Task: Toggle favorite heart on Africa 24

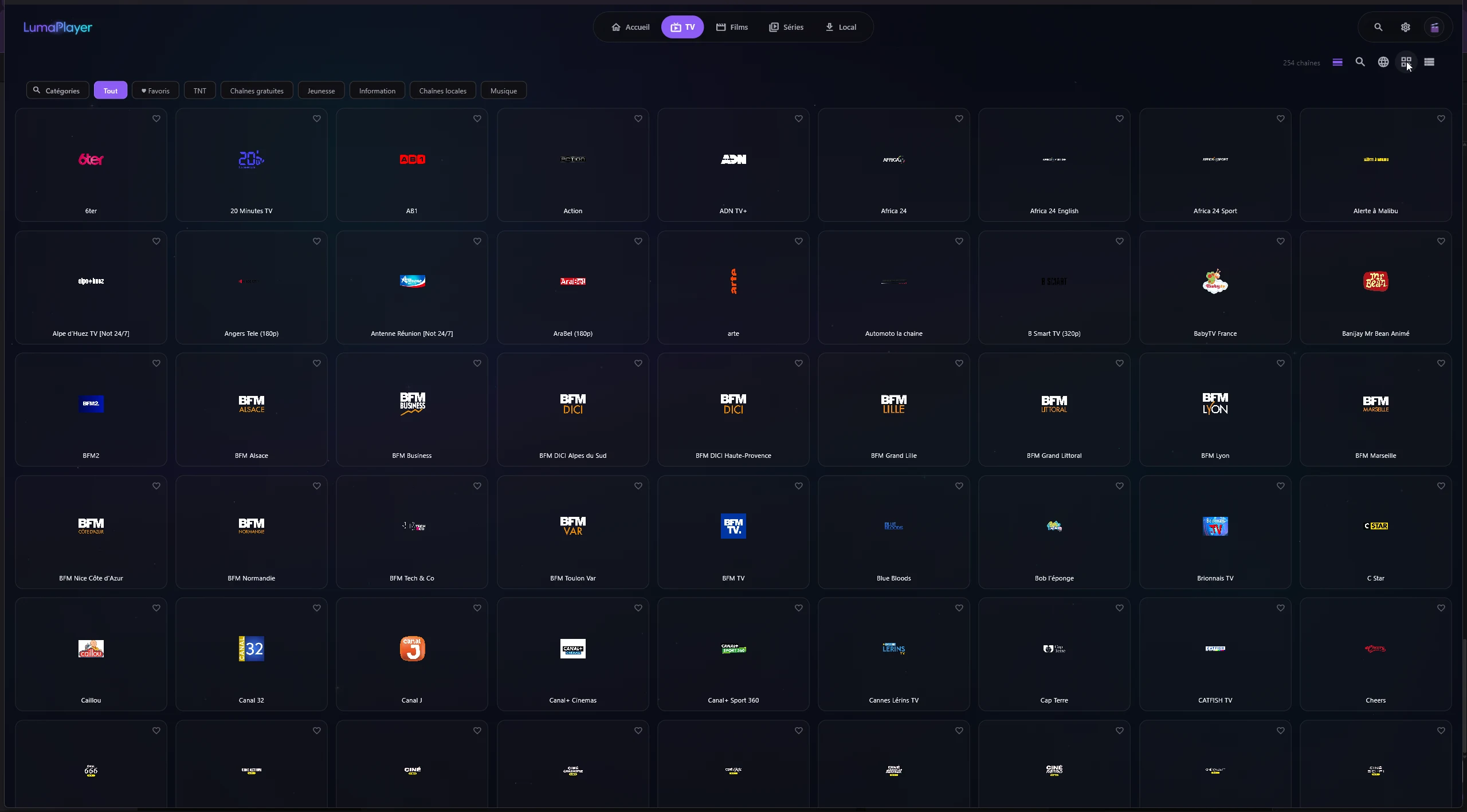Action: tap(959, 119)
